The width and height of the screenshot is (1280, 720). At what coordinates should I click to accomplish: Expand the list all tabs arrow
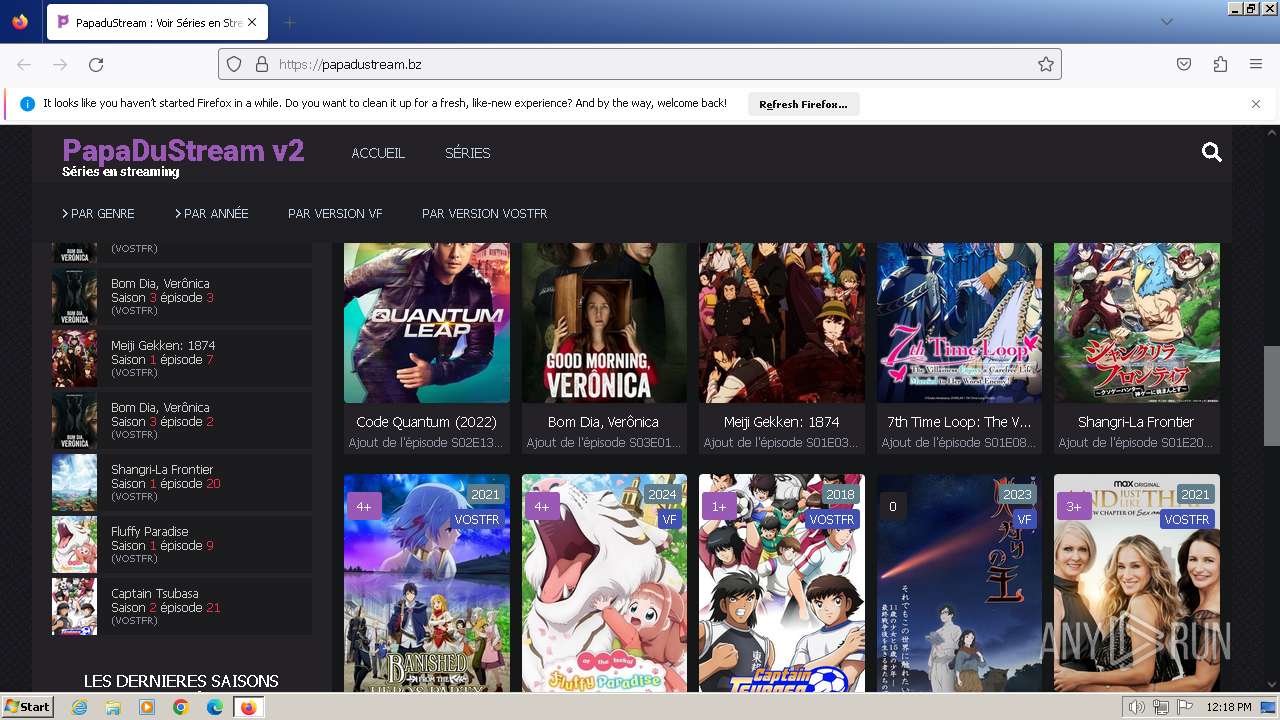click(1166, 22)
